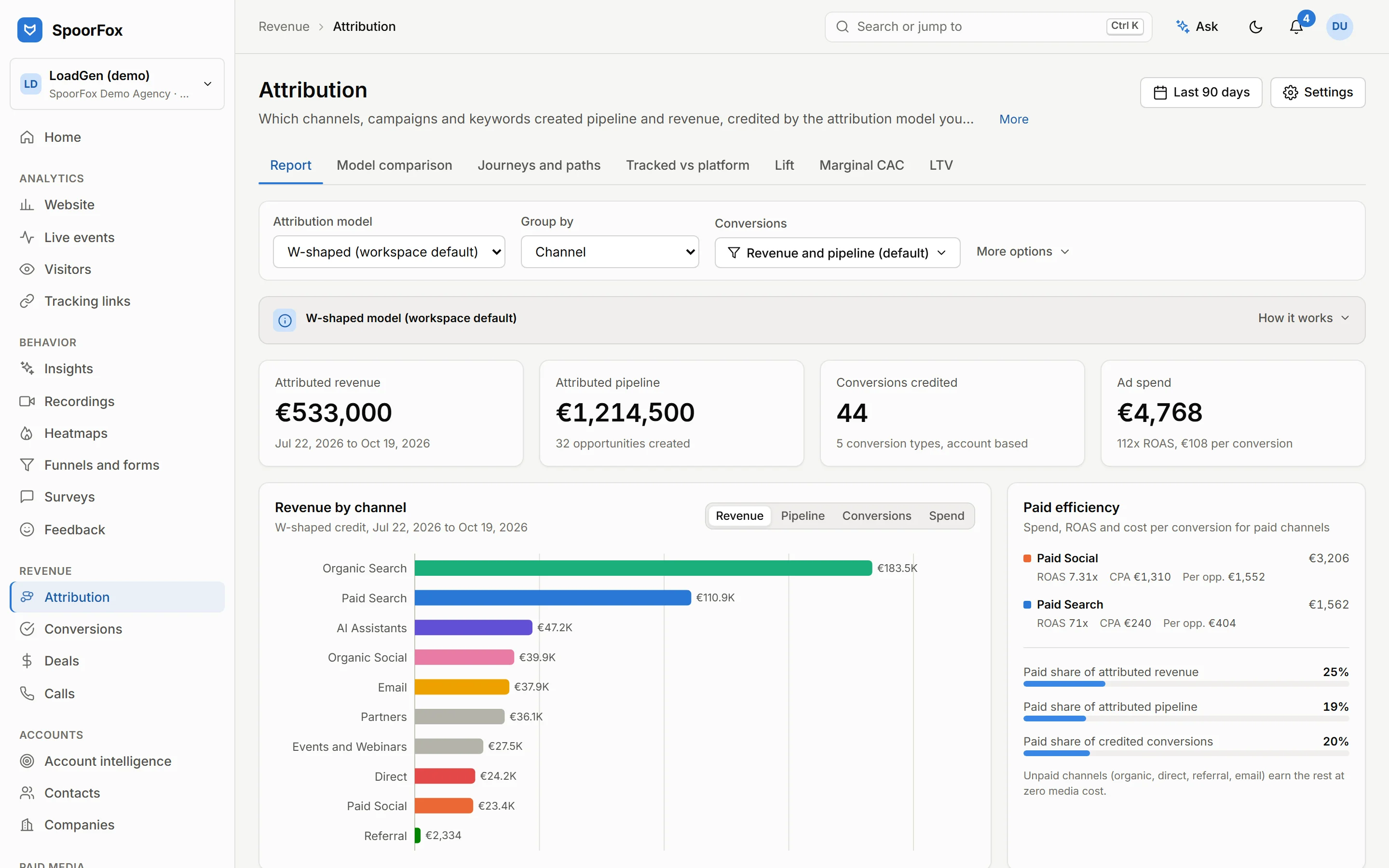Switch to the Journeys and paths tab
The image size is (1389, 868).
[x=539, y=165]
